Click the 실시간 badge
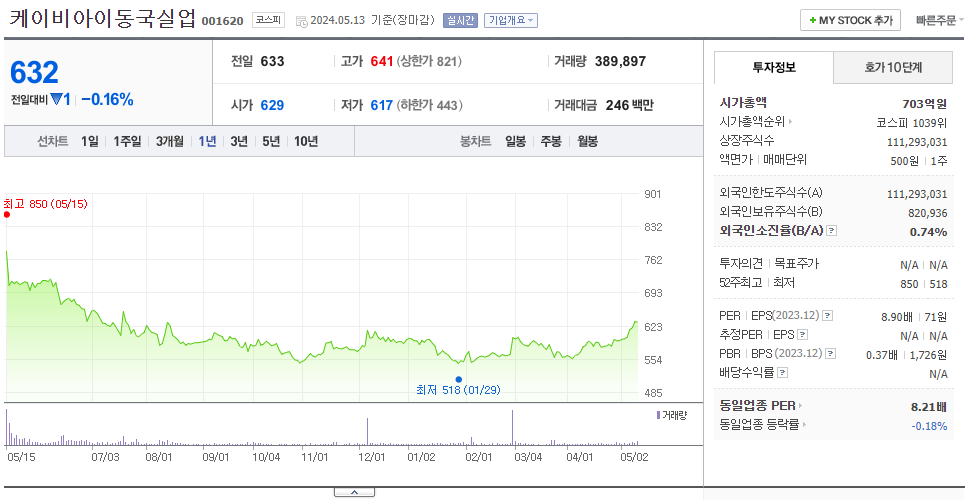 pyautogui.click(x=460, y=20)
